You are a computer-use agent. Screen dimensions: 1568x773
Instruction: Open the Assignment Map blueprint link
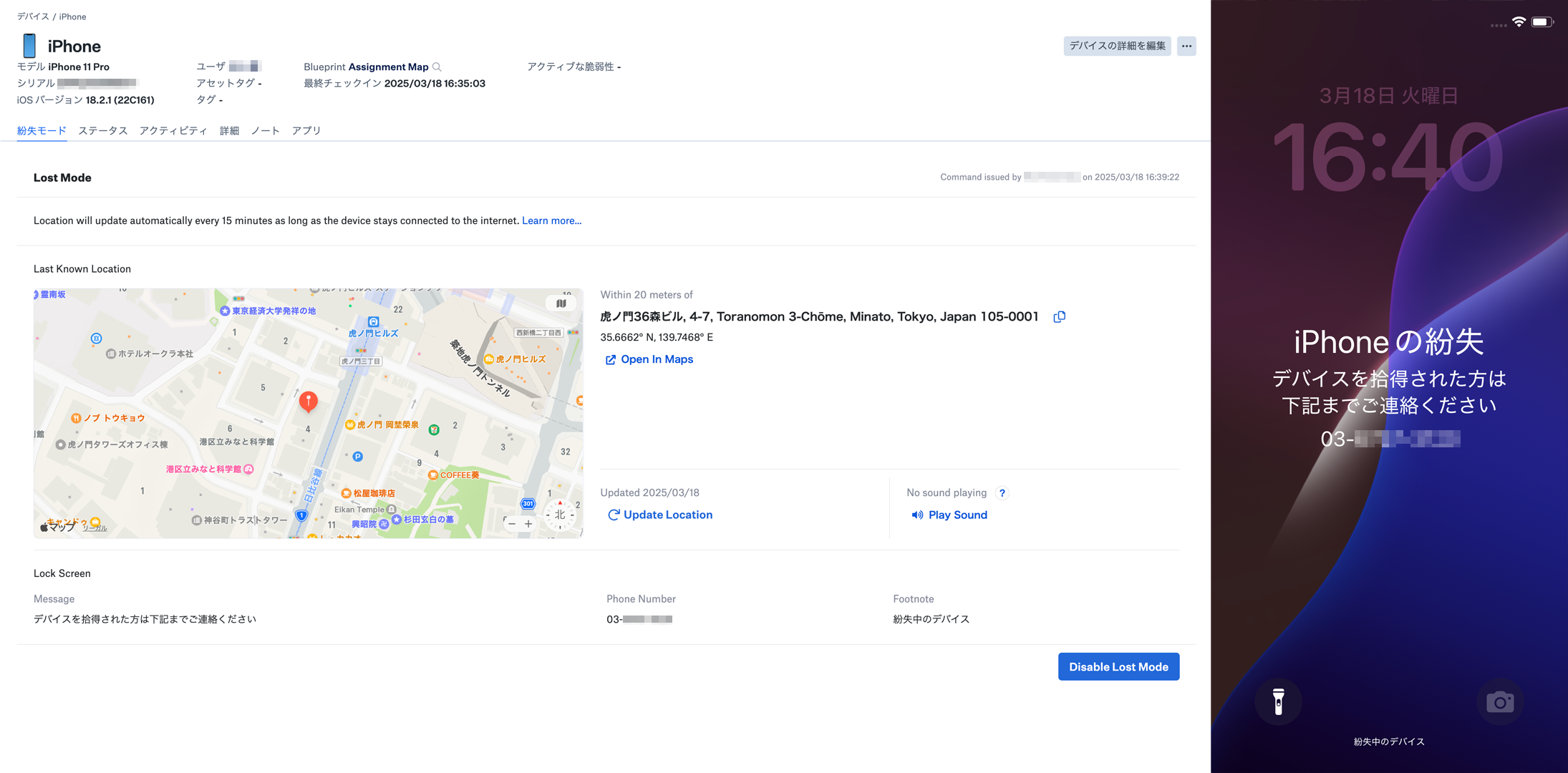pyautogui.click(x=388, y=67)
